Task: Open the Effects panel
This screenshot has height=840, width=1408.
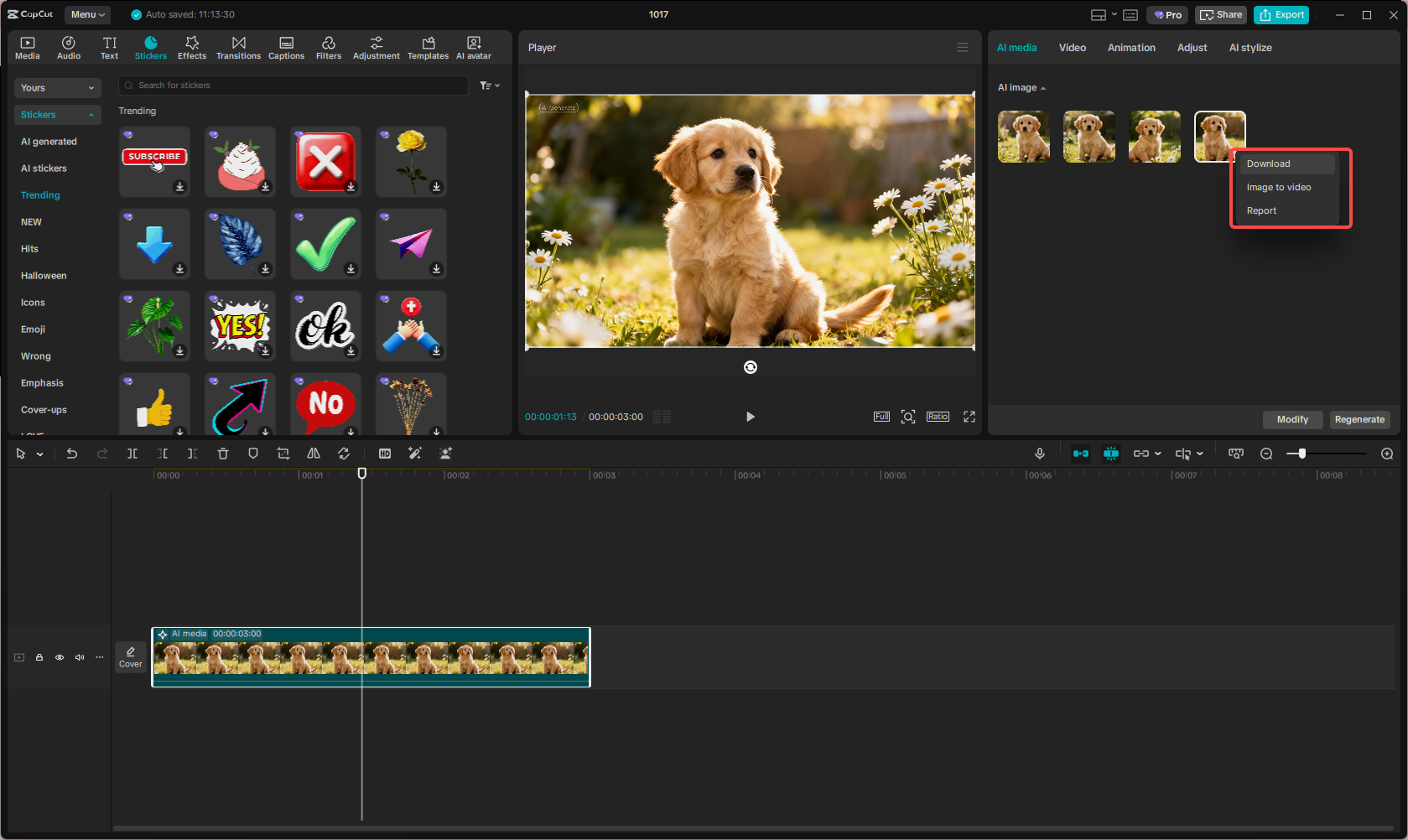Action: pos(191,48)
